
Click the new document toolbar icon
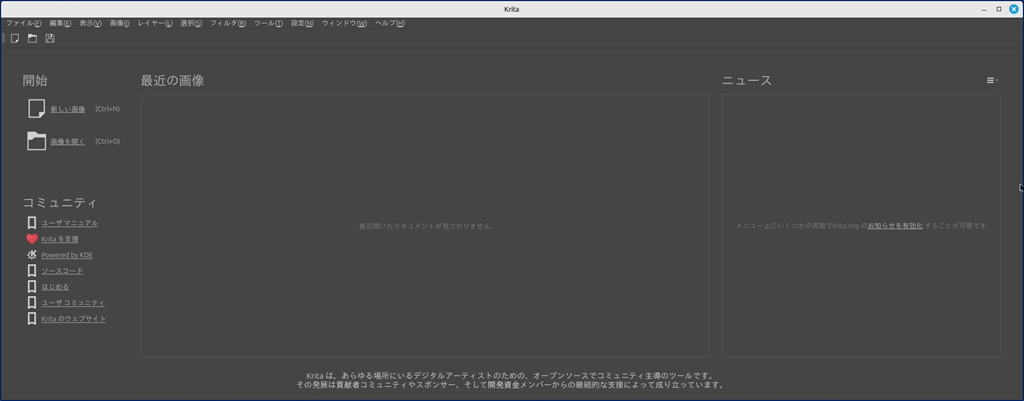(x=15, y=38)
